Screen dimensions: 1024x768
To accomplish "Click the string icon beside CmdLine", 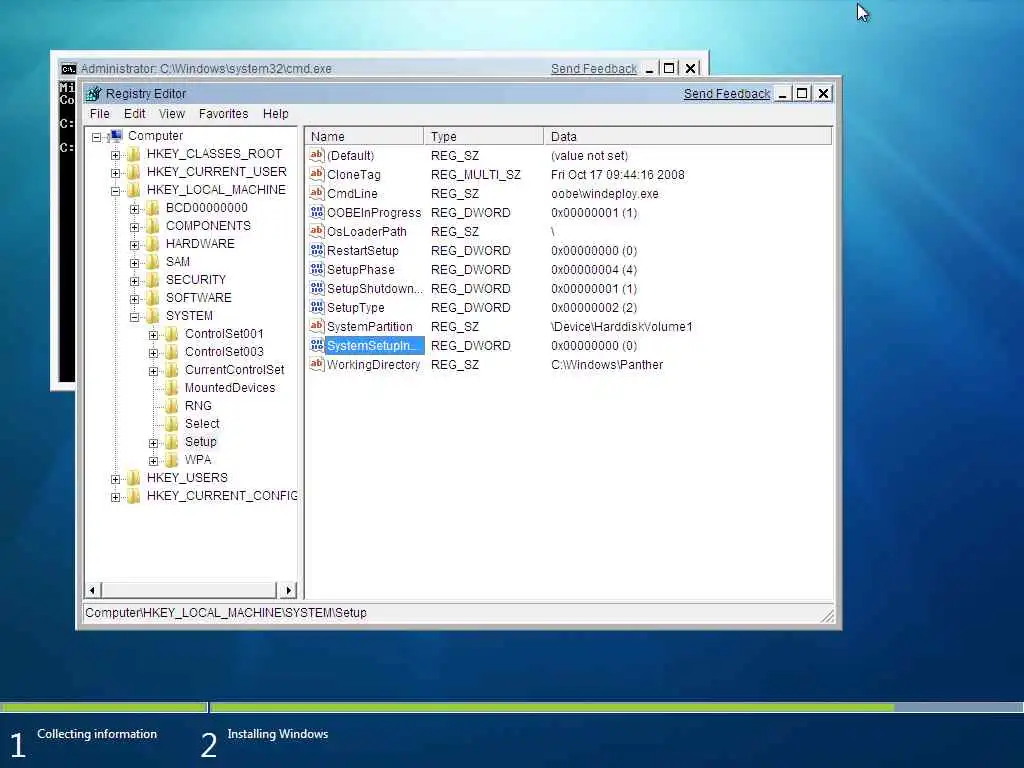I will click(x=317, y=193).
